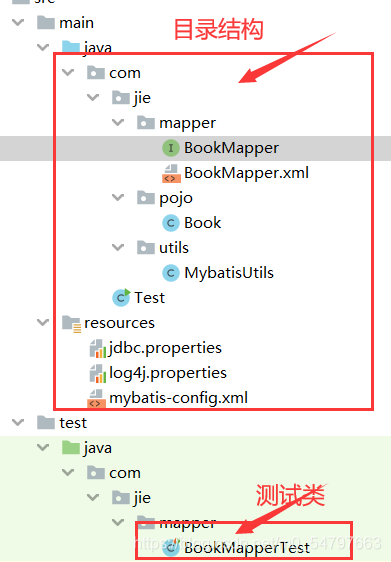Screen dimensions: 391x562
Task: Select the Book class name
Action: click(x=202, y=223)
